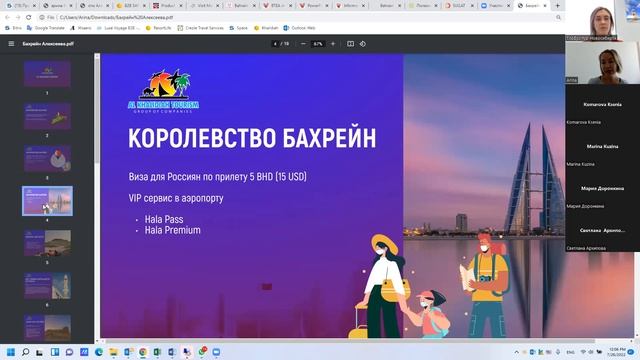
Task: Rotate the PDF document counterclockwise
Action: tap(363, 44)
